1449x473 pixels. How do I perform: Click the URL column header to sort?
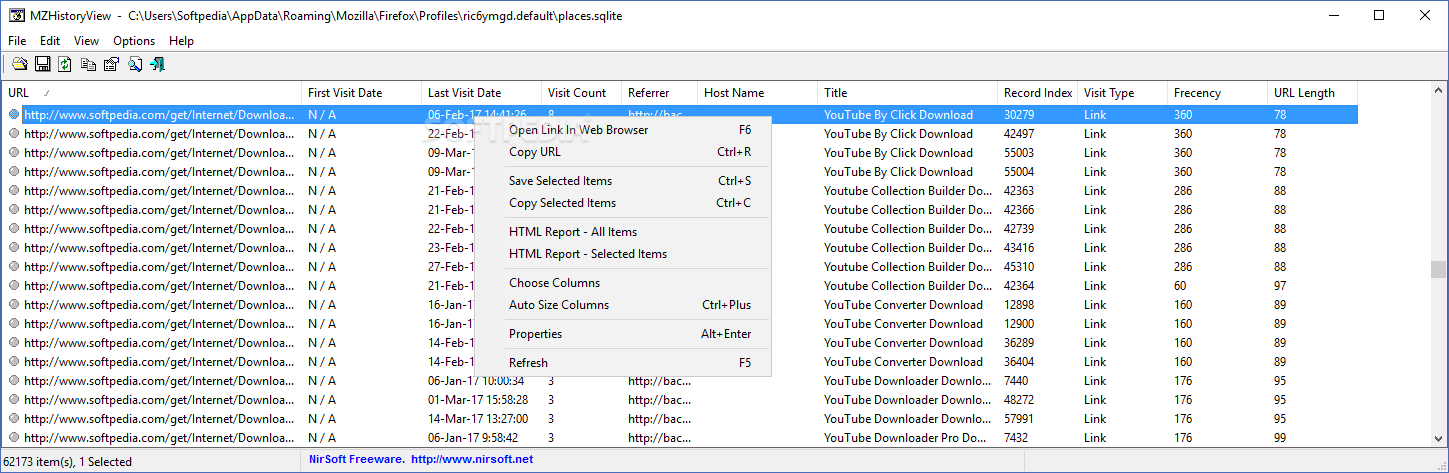(x=19, y=93)
